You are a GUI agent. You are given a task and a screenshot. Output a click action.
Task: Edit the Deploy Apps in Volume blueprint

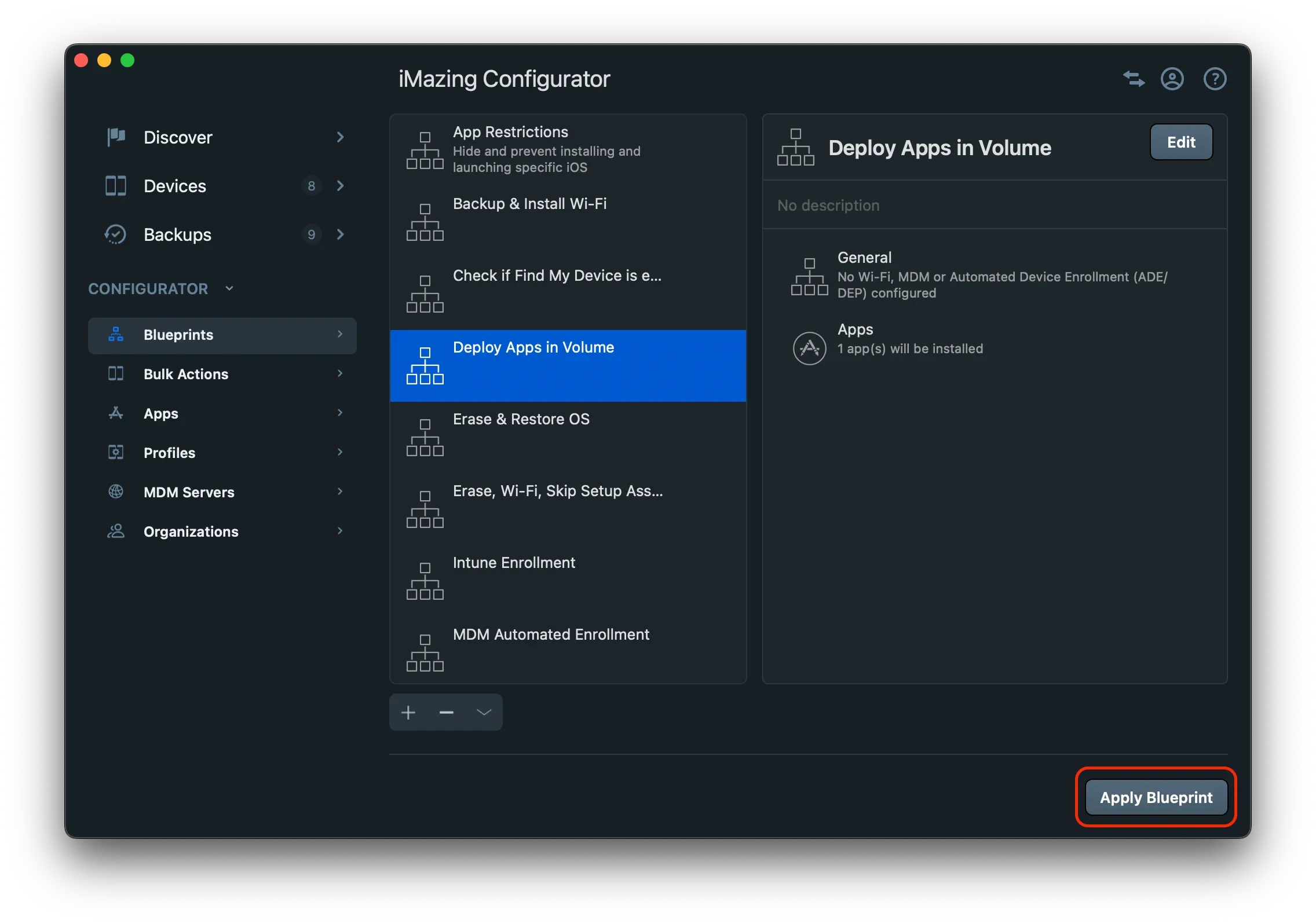(x=1180, y=142)
